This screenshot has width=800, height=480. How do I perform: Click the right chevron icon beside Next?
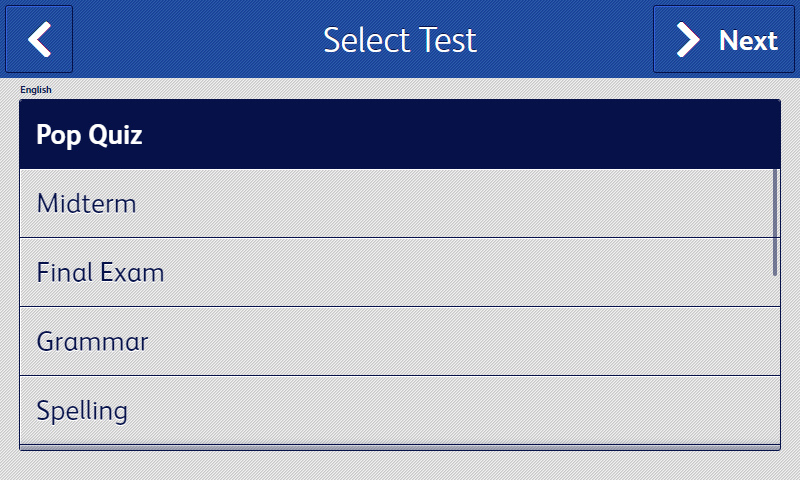pos(688,39)
